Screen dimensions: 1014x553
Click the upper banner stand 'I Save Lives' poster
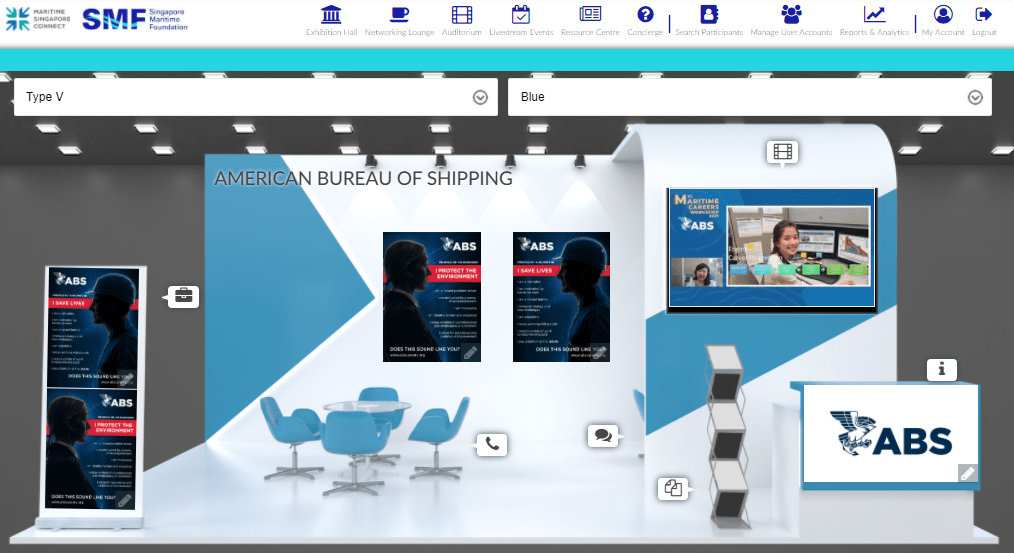tap(94, 327)
